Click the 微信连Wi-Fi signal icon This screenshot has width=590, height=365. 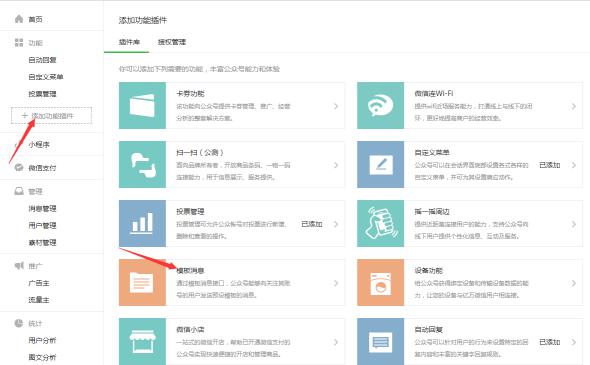380,105
